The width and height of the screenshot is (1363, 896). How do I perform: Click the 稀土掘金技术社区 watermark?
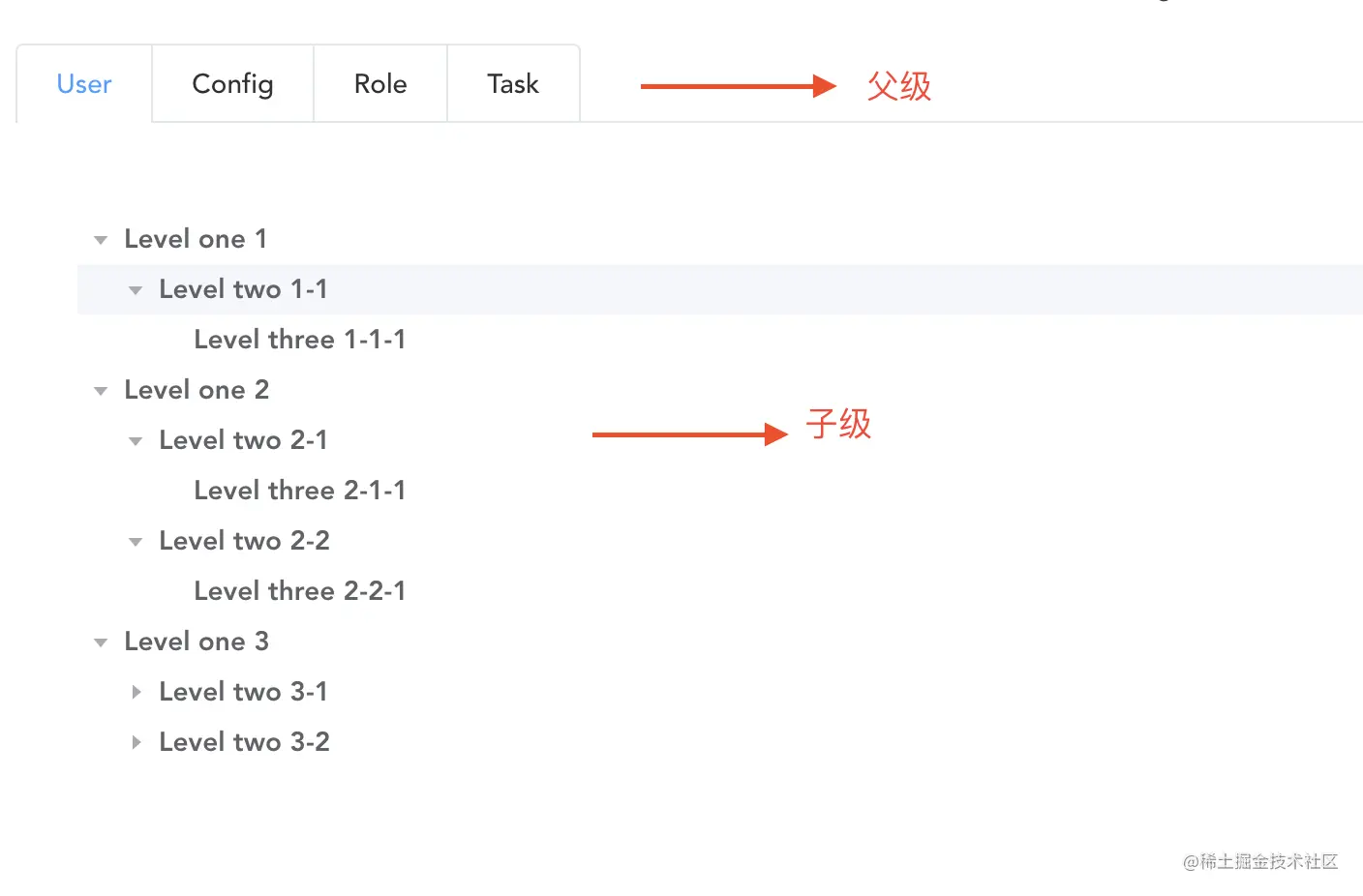click(1261, 862)
